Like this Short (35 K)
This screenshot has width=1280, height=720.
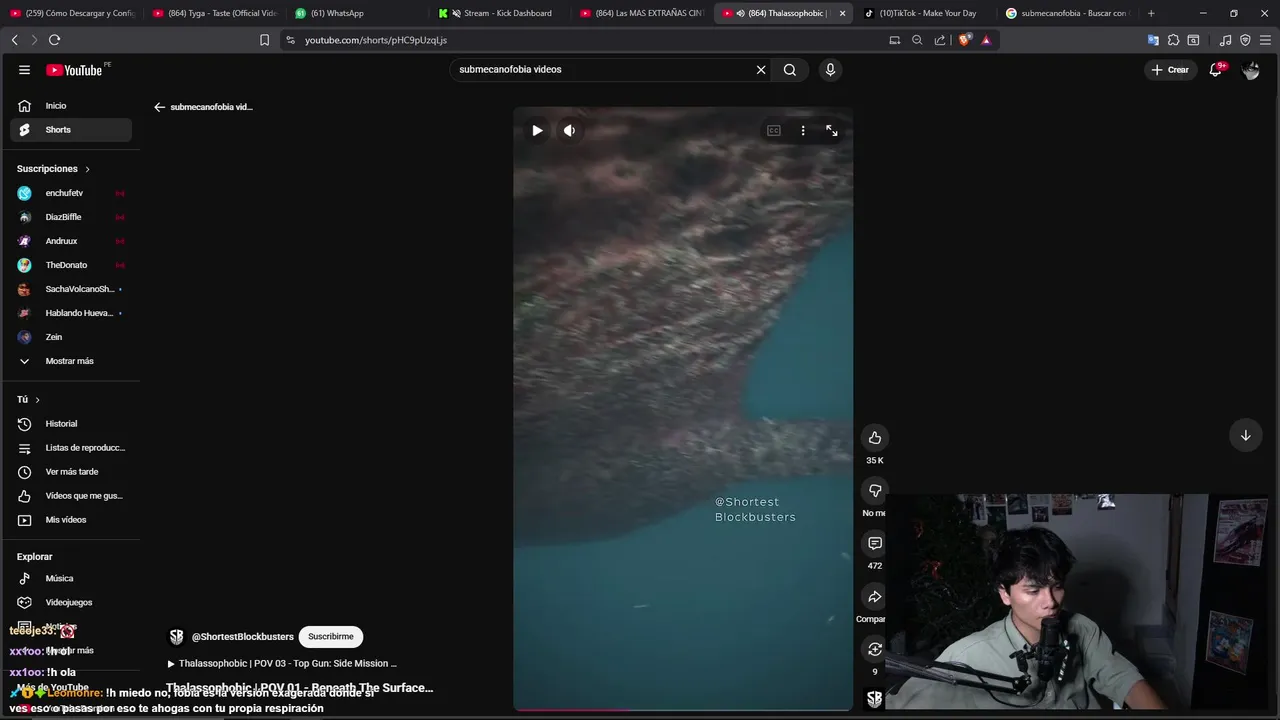(875, 438)
